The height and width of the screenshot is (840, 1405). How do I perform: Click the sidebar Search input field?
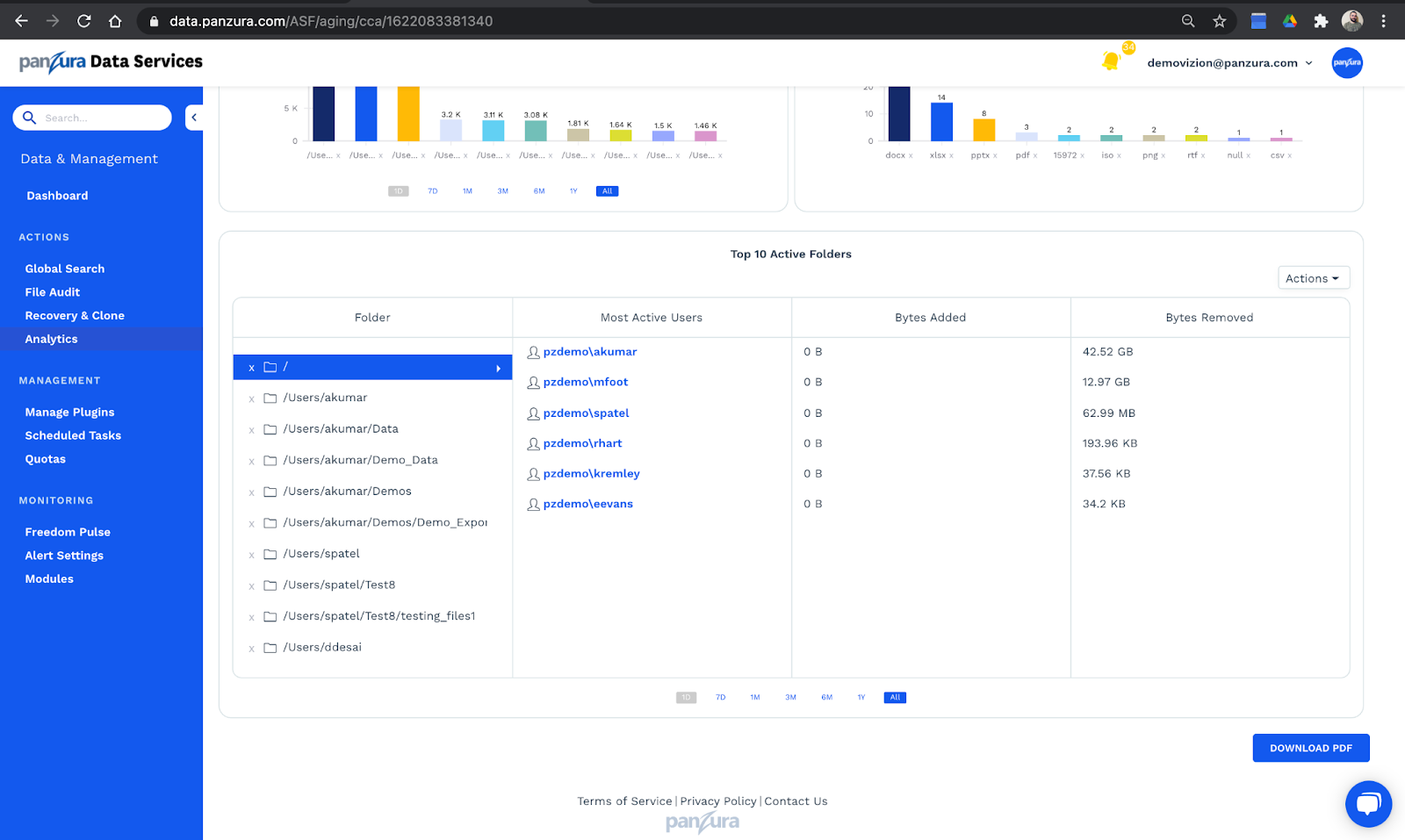pos(92,118)
